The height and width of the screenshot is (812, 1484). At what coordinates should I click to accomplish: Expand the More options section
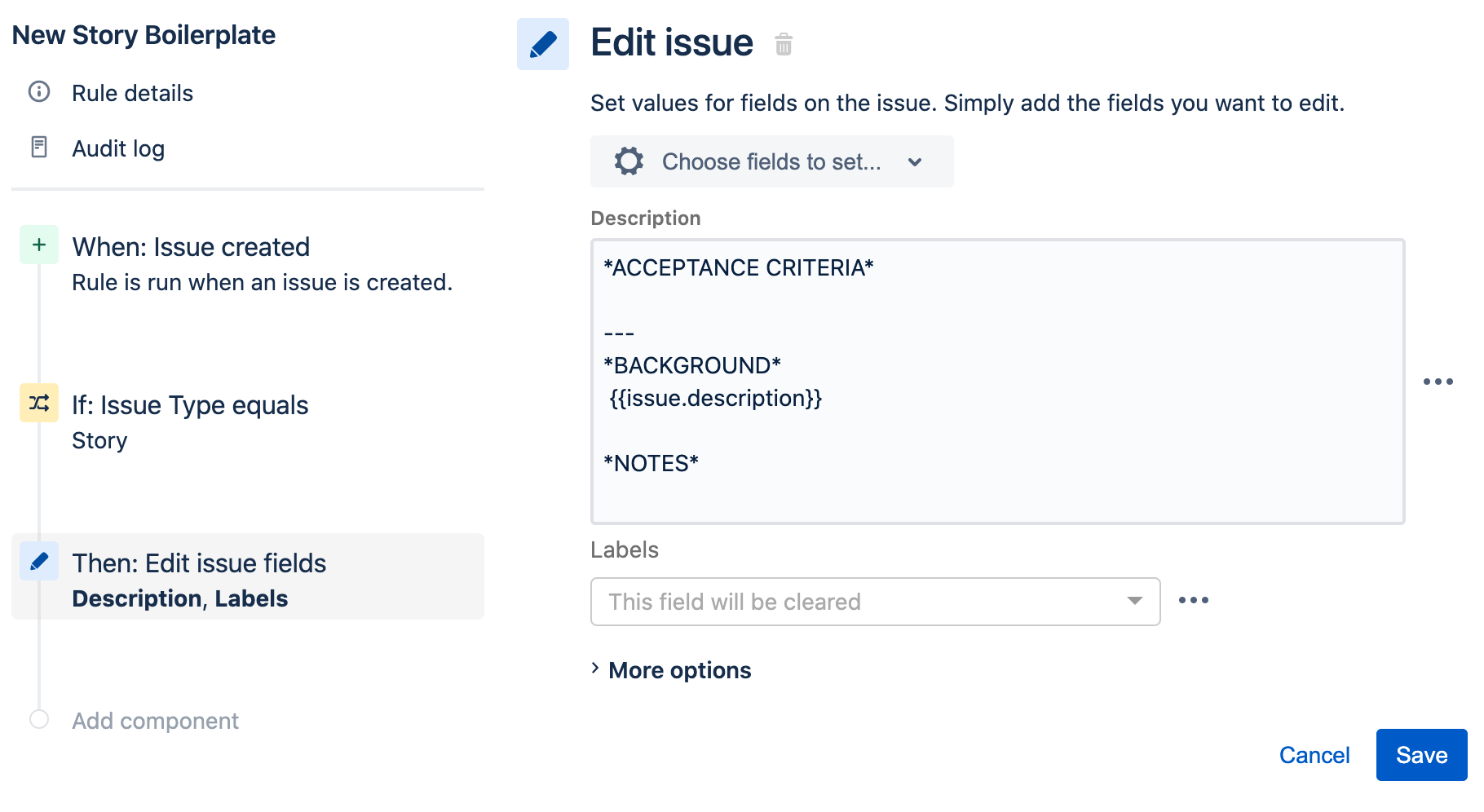tap(671, 670)
